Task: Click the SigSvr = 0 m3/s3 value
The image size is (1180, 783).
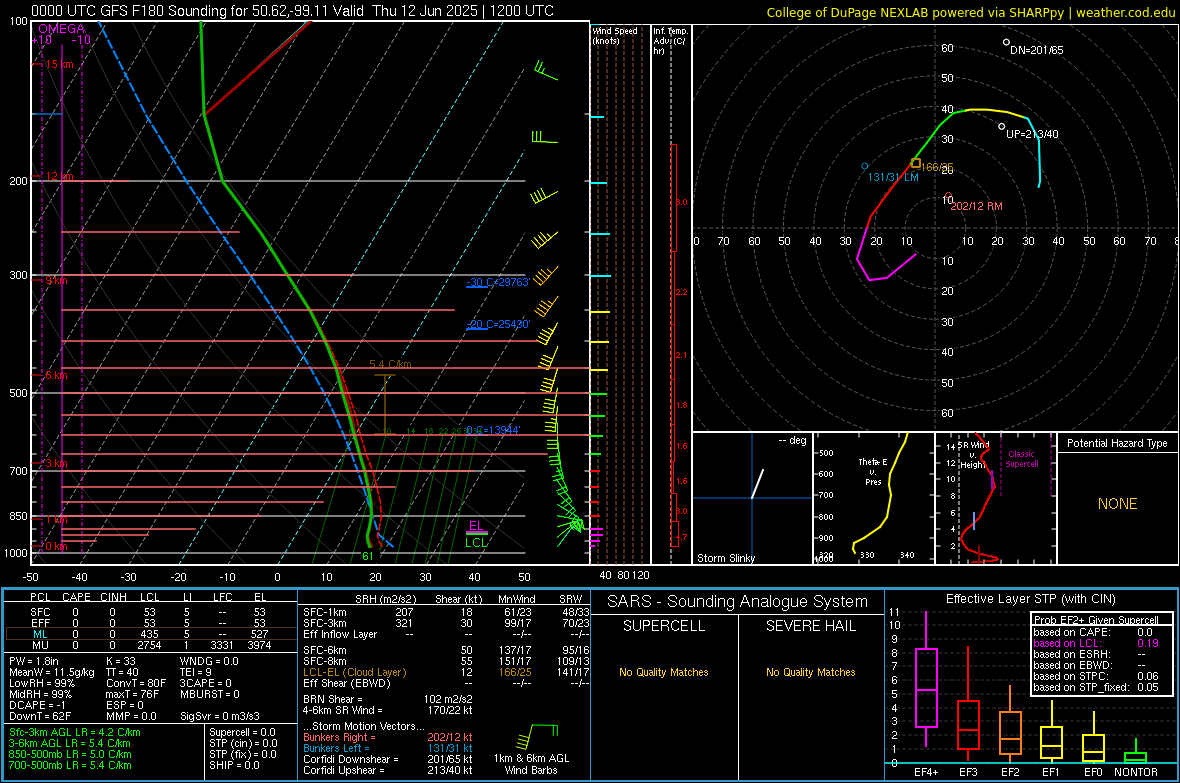Action: [x=220, y=716]
